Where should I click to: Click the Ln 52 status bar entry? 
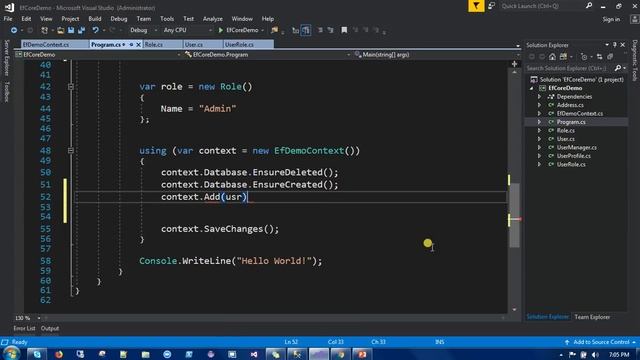(291, 342)
